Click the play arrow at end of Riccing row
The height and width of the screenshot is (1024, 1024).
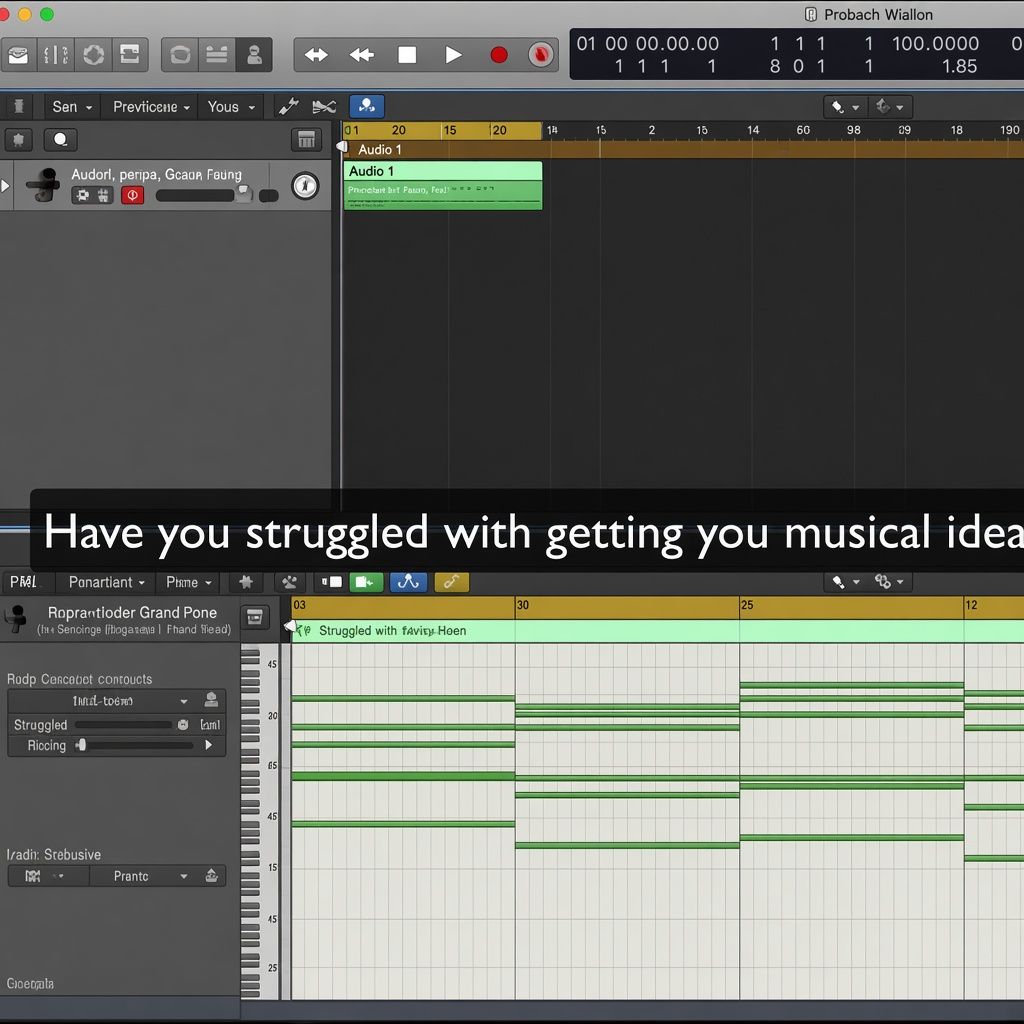[x=209, y=745]
